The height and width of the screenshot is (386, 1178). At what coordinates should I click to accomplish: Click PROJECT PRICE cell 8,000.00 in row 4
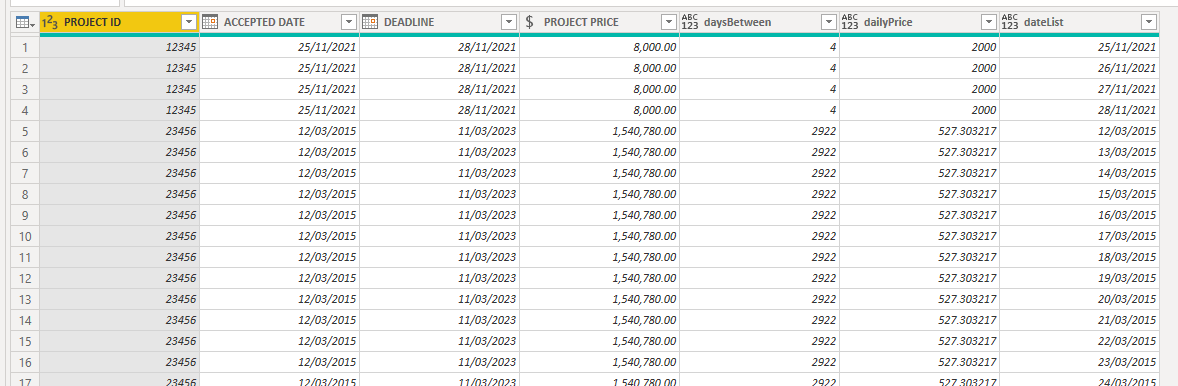click(x=600, y=110)
